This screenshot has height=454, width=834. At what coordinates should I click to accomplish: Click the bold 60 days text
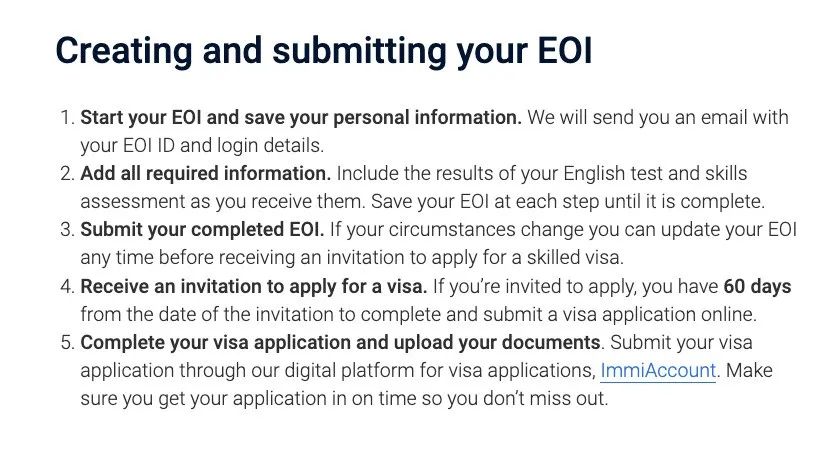pos(757,287)
